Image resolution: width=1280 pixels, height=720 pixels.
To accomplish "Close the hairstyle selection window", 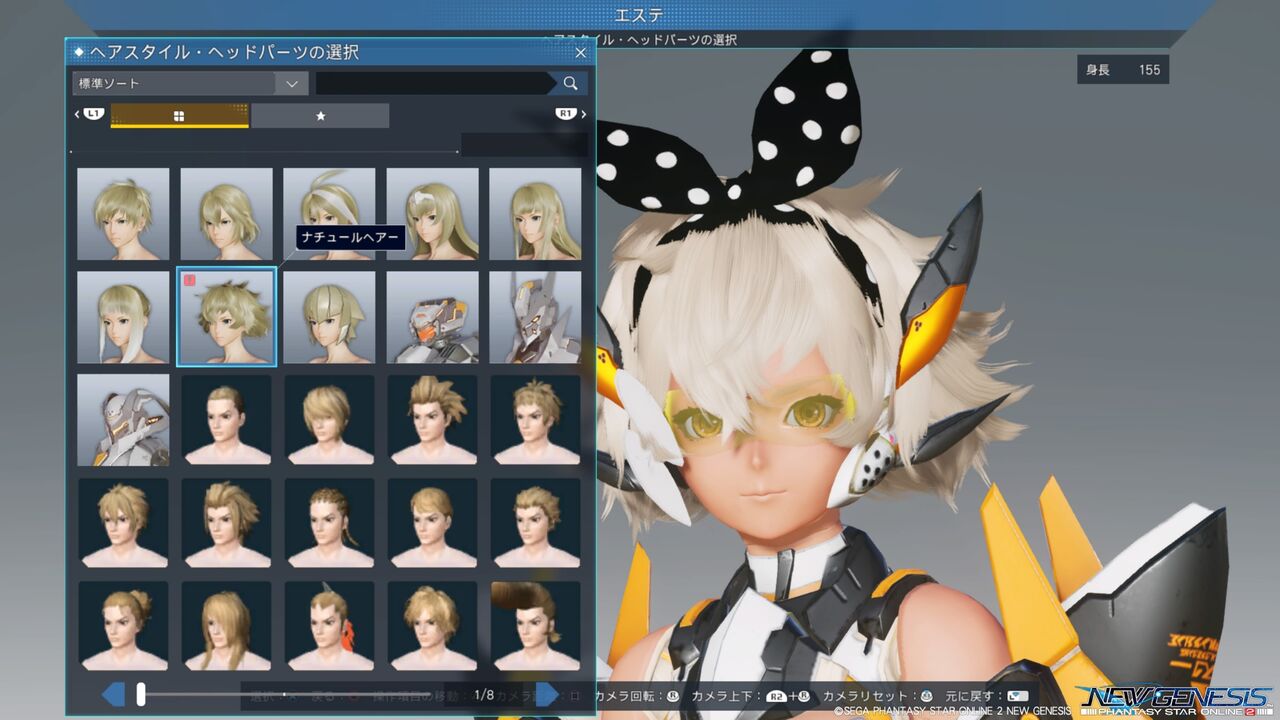I will (x=580, y=52).
